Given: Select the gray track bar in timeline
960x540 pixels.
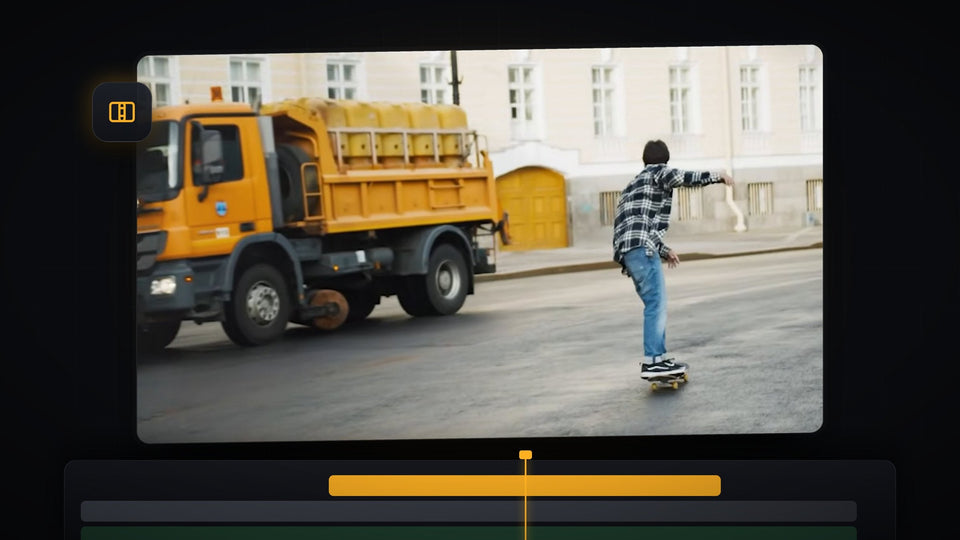Looking at the screenshot, I should click(x=468, y=511).
